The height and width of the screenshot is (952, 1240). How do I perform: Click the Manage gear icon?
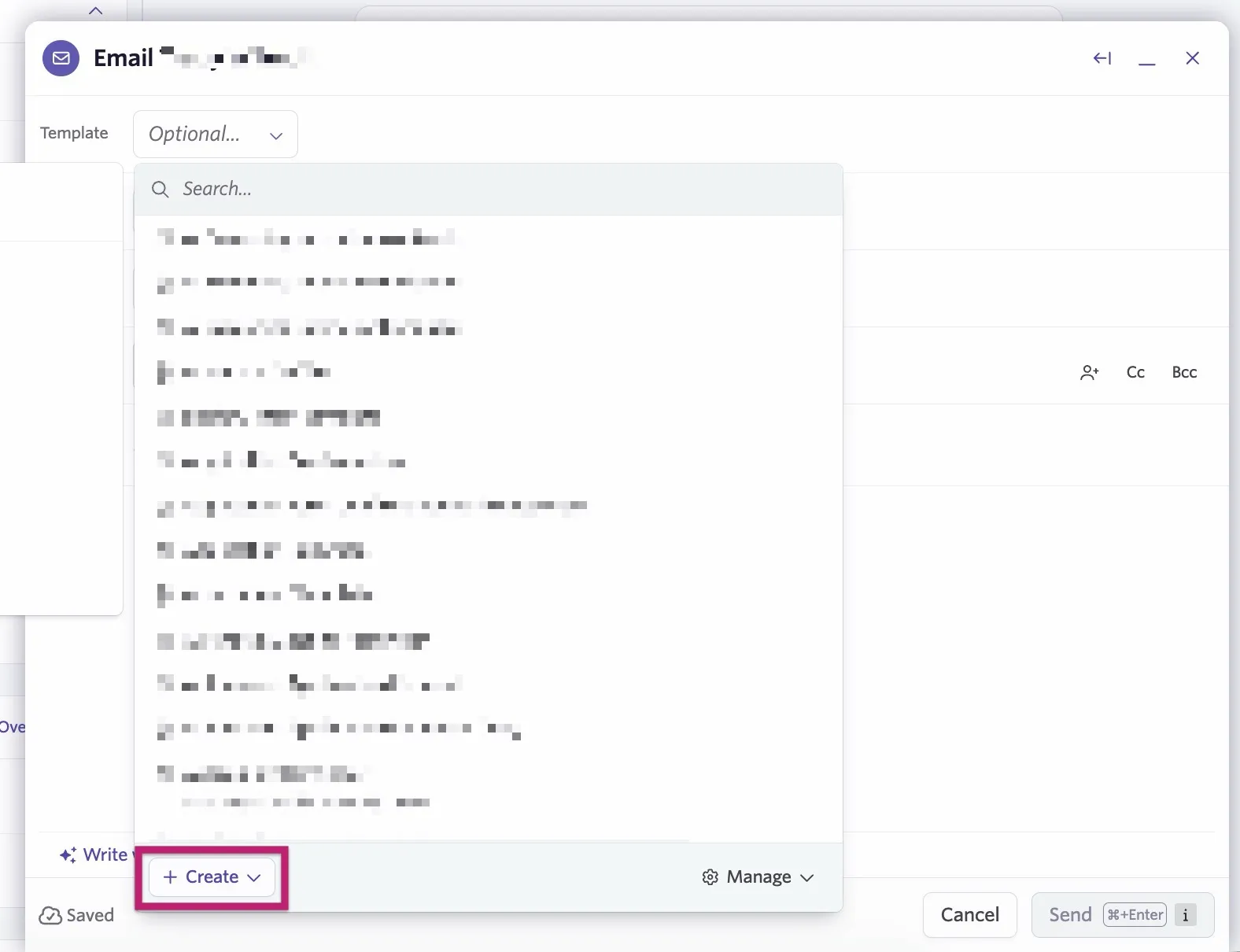[x=710, y=877]
